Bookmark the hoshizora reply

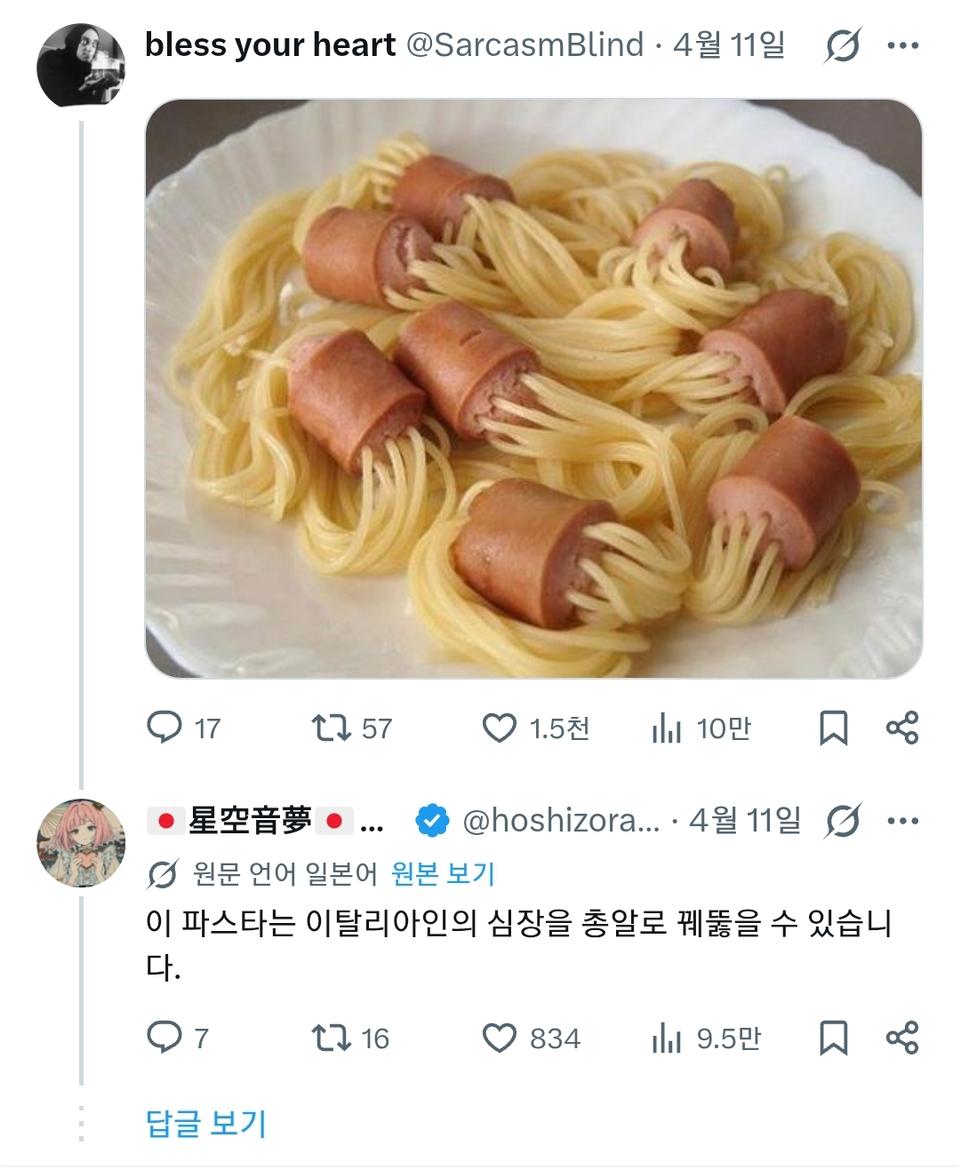[x=833, y=1038]
